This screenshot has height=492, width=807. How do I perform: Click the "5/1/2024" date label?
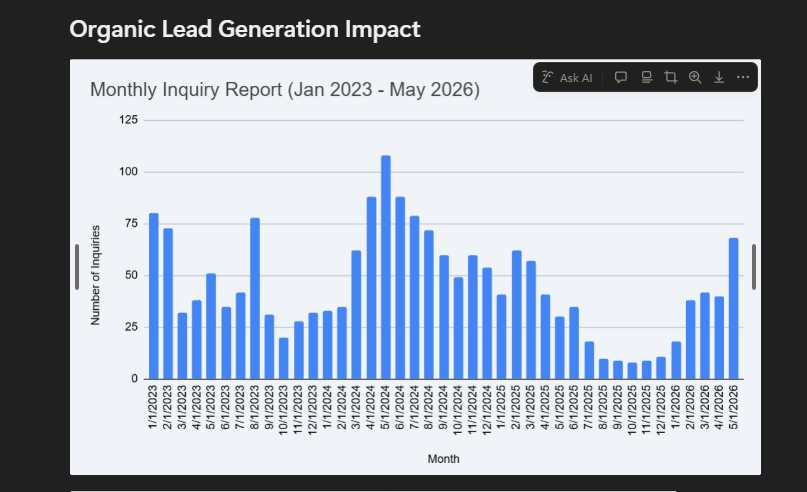[x=385, y=407]
